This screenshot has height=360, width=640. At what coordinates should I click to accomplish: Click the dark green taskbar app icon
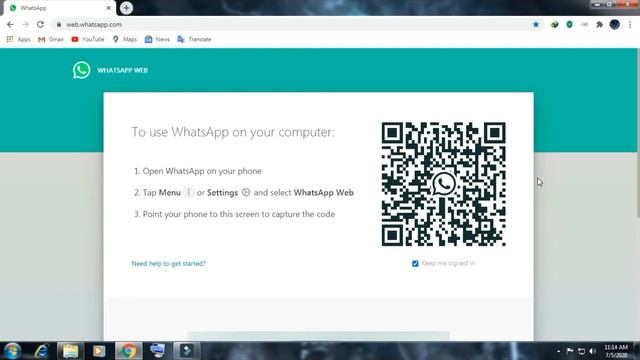tap(187, 351)
